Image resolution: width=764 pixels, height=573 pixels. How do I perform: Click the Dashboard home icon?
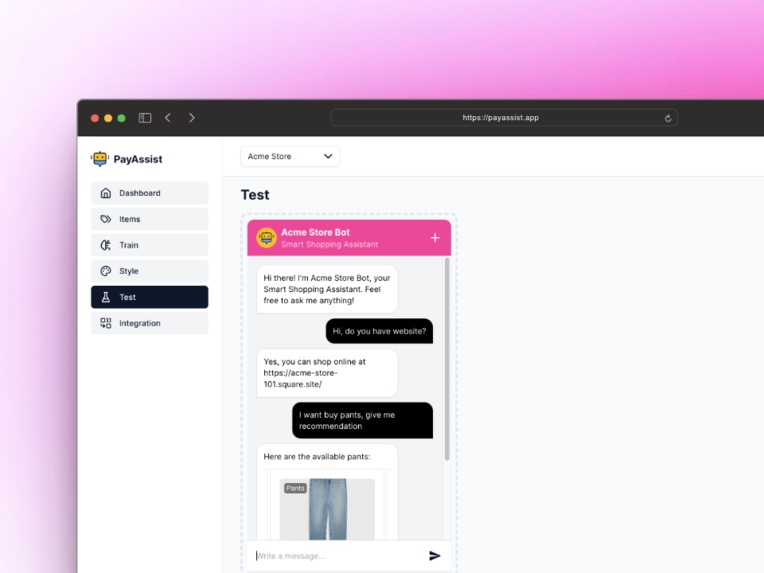click(106, 193)
